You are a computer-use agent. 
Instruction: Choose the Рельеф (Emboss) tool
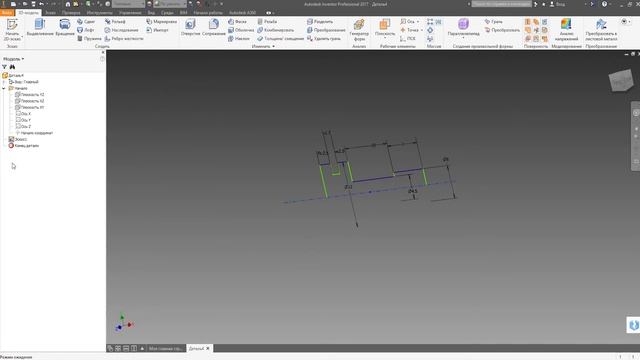pos(115,22)
